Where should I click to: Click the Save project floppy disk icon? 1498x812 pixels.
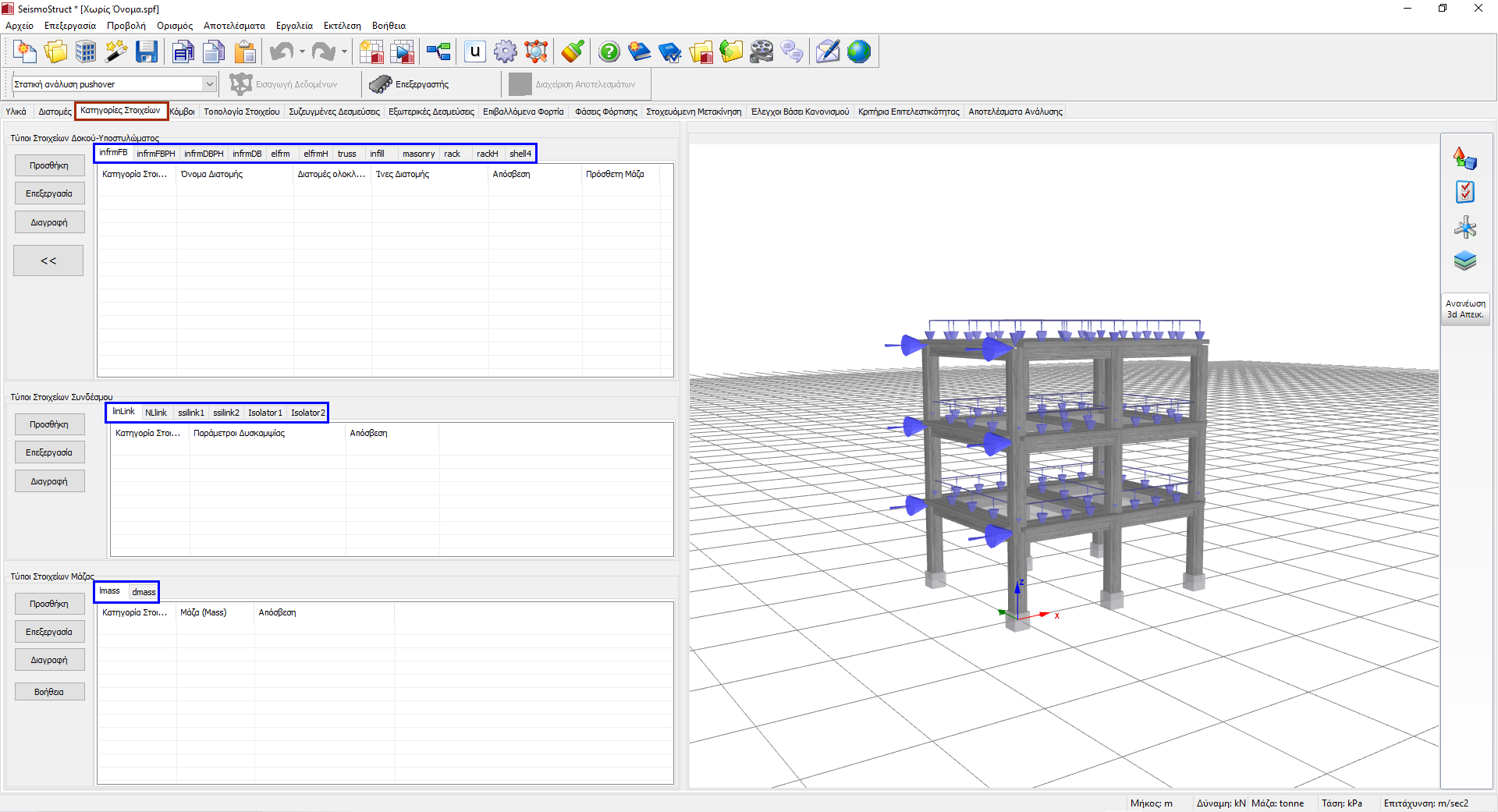146,52
